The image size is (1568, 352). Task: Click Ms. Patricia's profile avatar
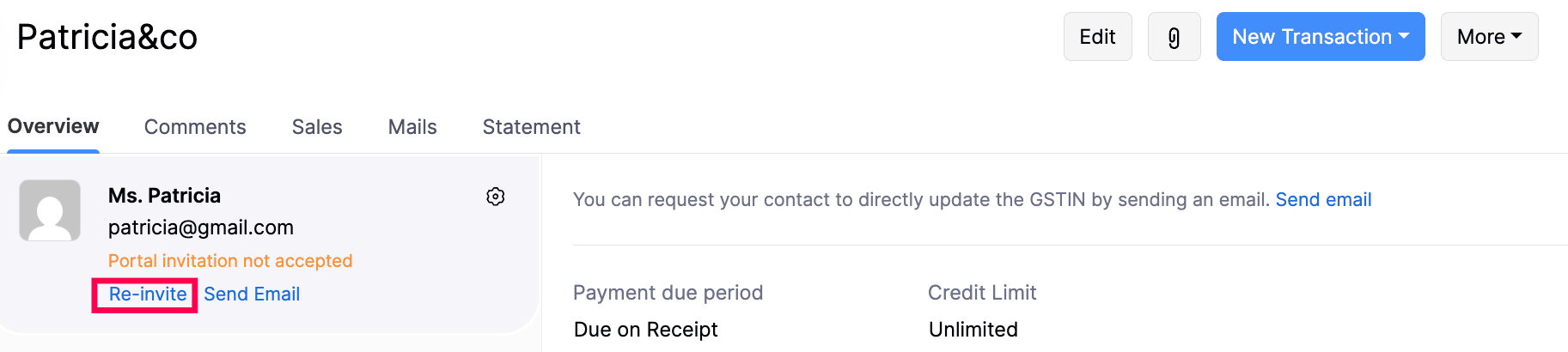click(x=50, y=210)
